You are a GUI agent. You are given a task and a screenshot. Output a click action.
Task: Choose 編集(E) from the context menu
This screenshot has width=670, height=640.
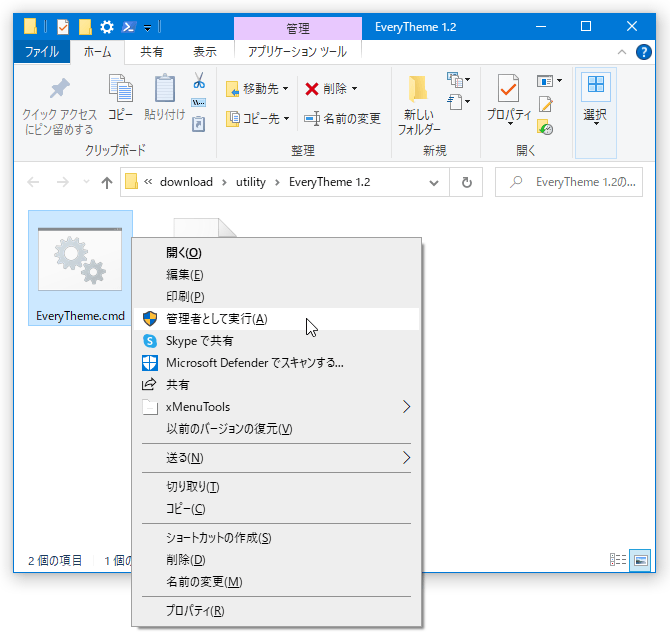tap(276, 275)
